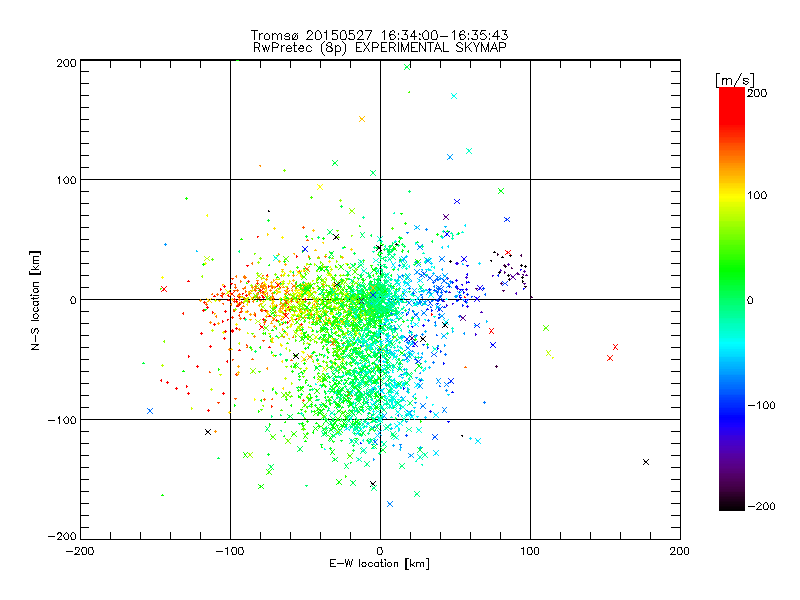The height and width of the screenshot is (600, 800).
Task: Click the yellow region of the colorbar
Action: pyautogui.click(x=732, y=196)
